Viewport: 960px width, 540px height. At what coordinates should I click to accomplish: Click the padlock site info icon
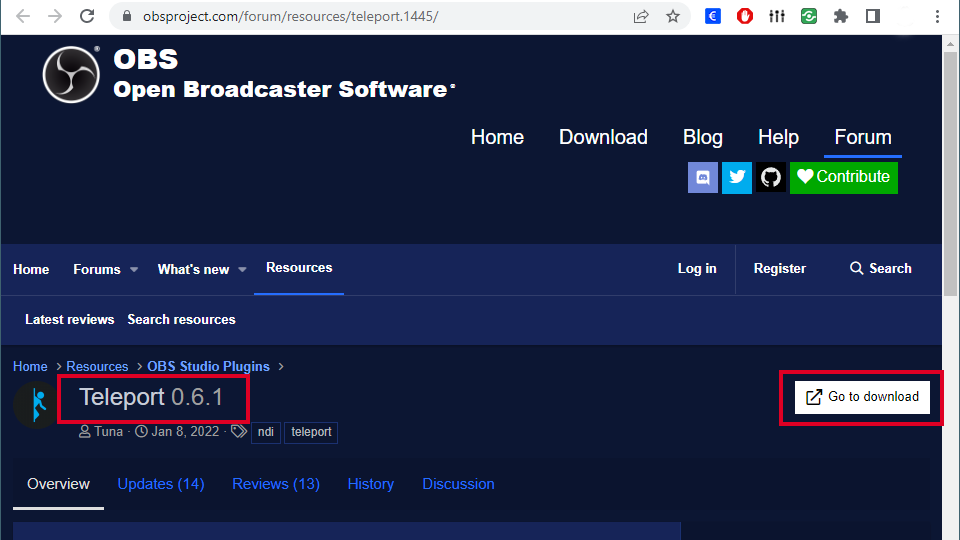(x=127, y=17)
